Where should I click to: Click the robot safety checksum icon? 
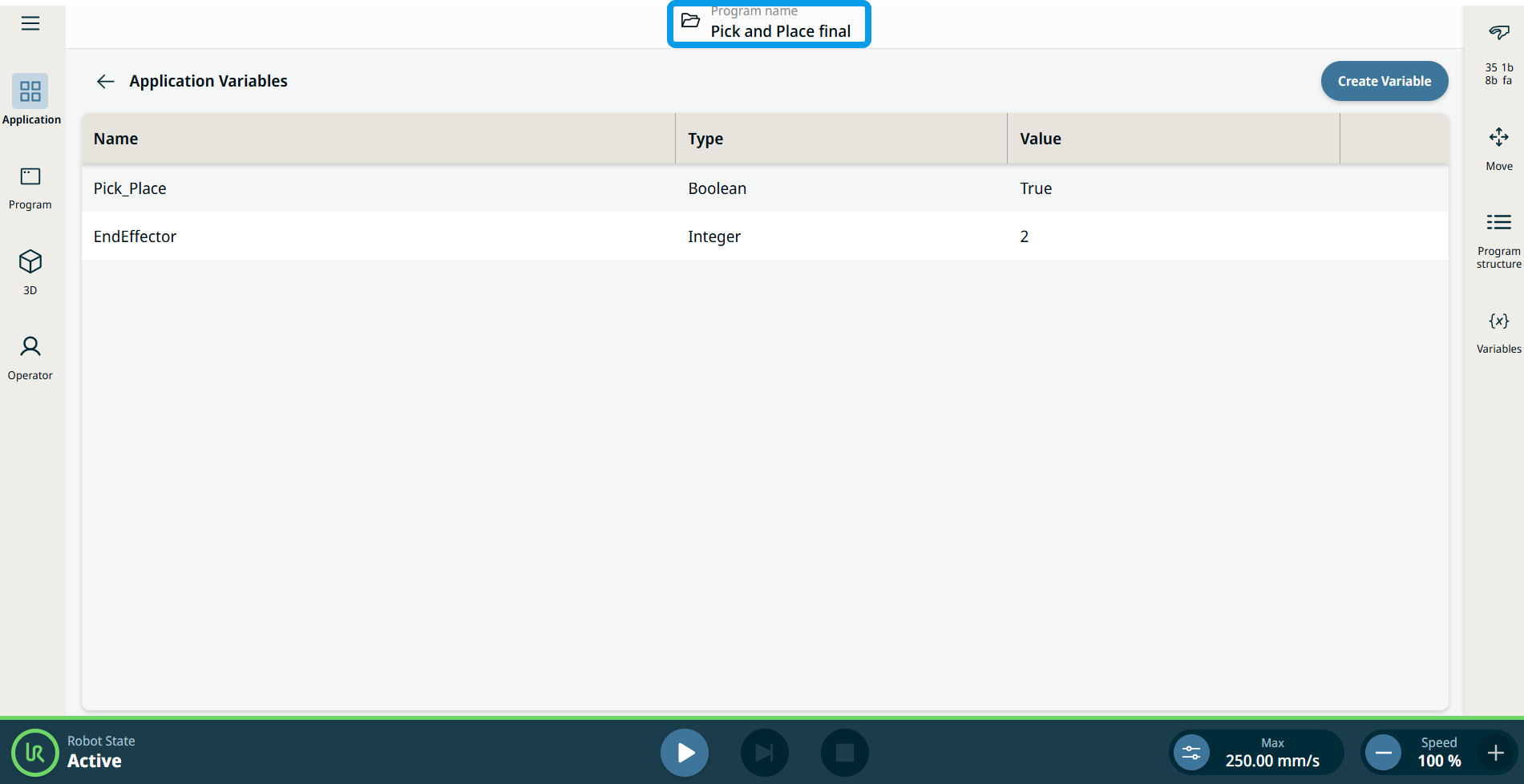click(x=1498, y=55)
